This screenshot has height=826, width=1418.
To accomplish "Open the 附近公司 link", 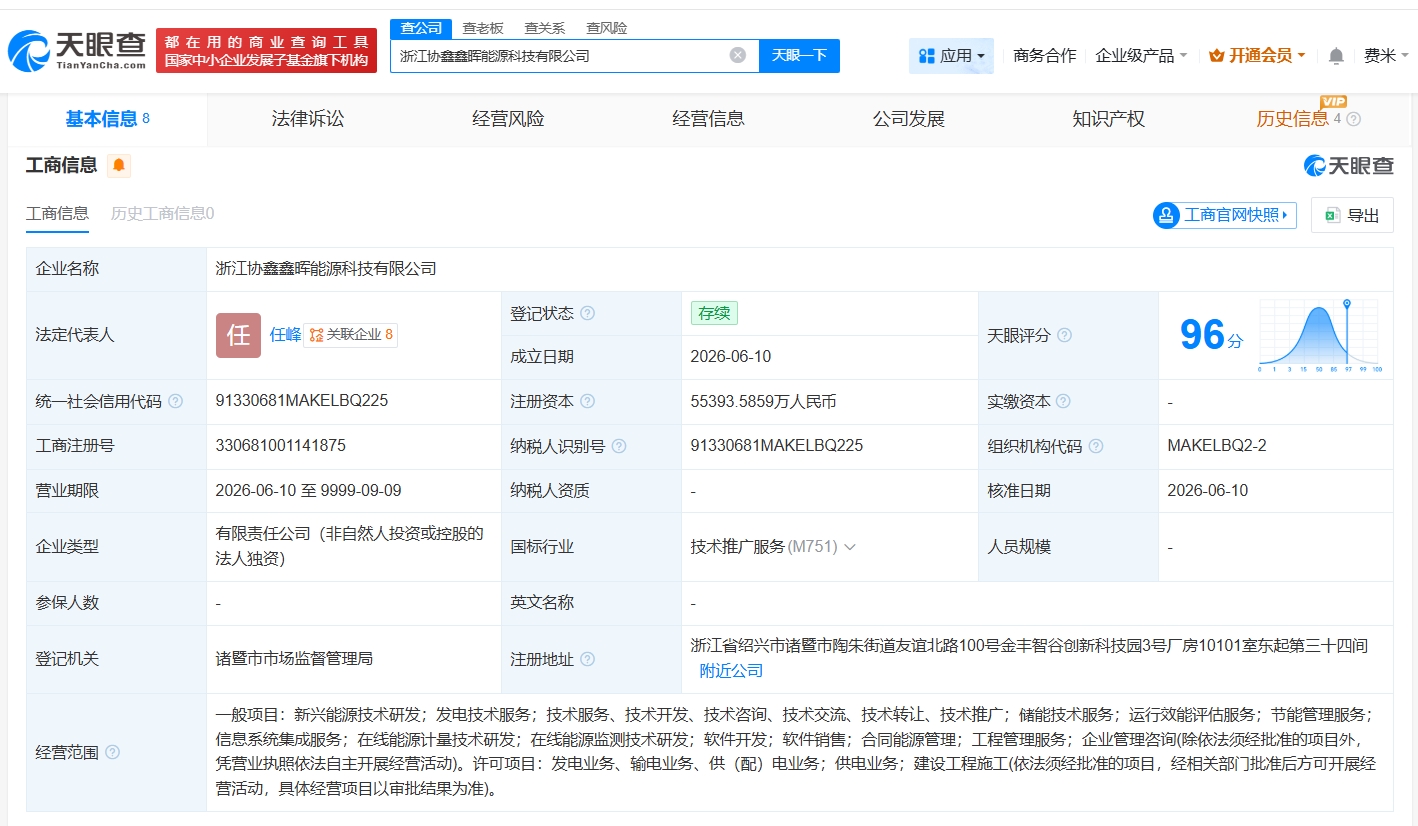I will tap(731, 671).
